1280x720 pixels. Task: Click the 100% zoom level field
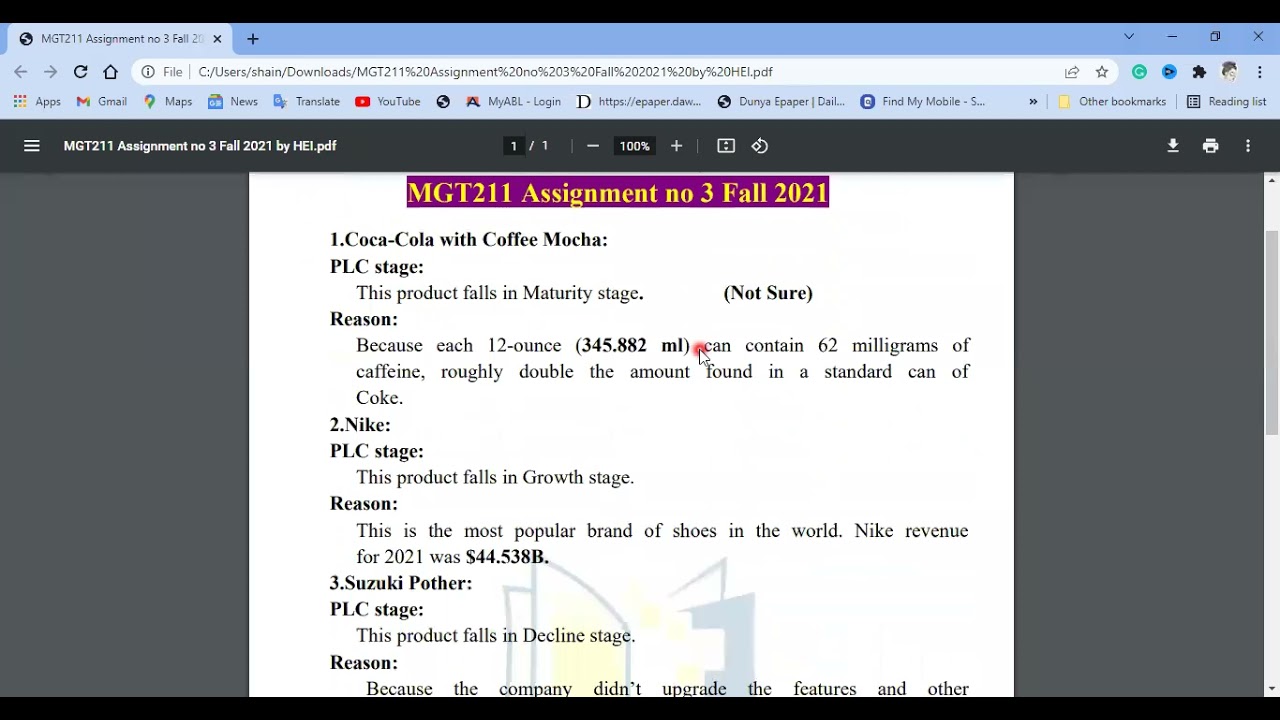(x=634, y=146)
